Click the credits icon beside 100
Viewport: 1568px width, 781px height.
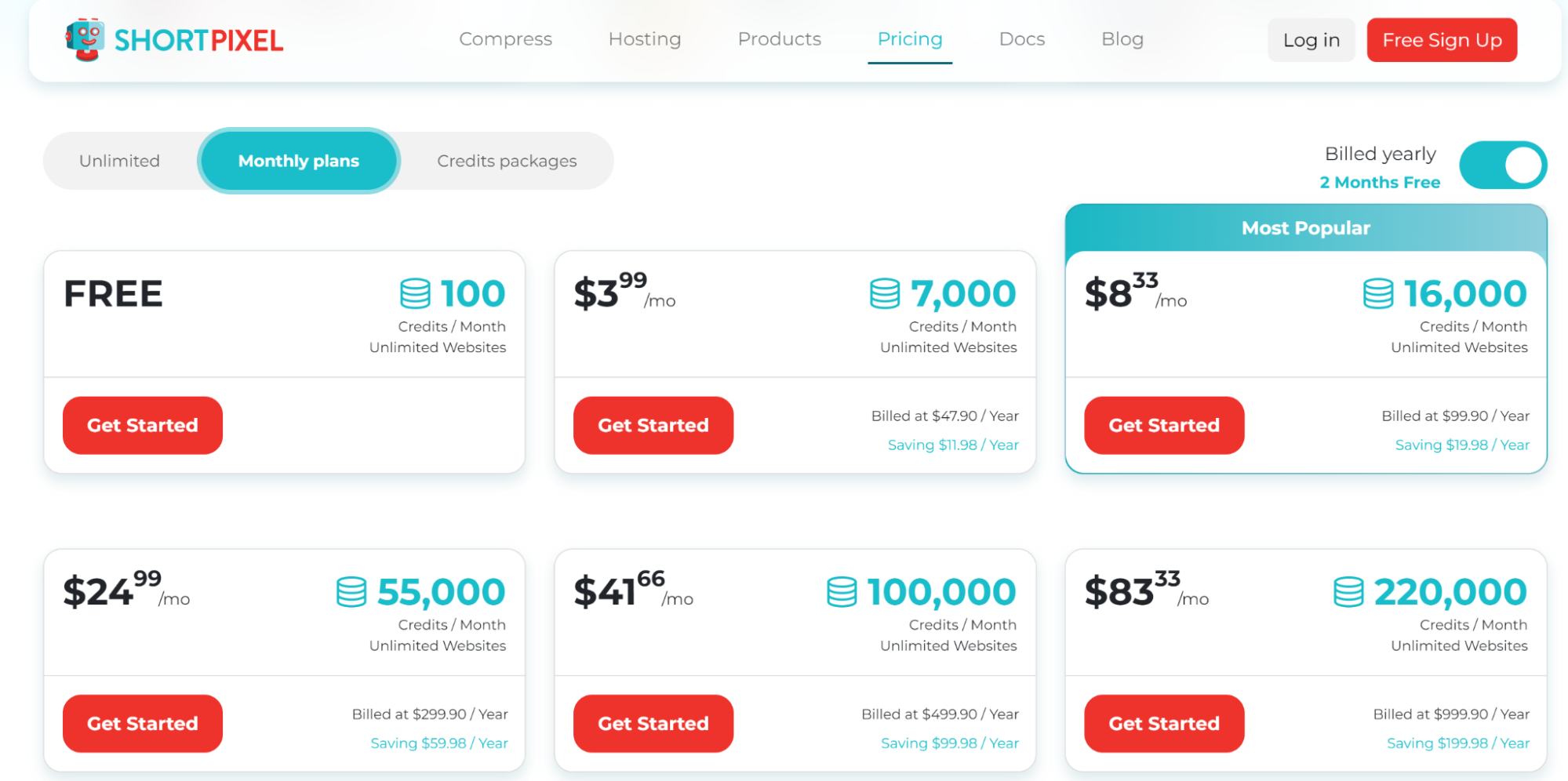coord(415,294)
